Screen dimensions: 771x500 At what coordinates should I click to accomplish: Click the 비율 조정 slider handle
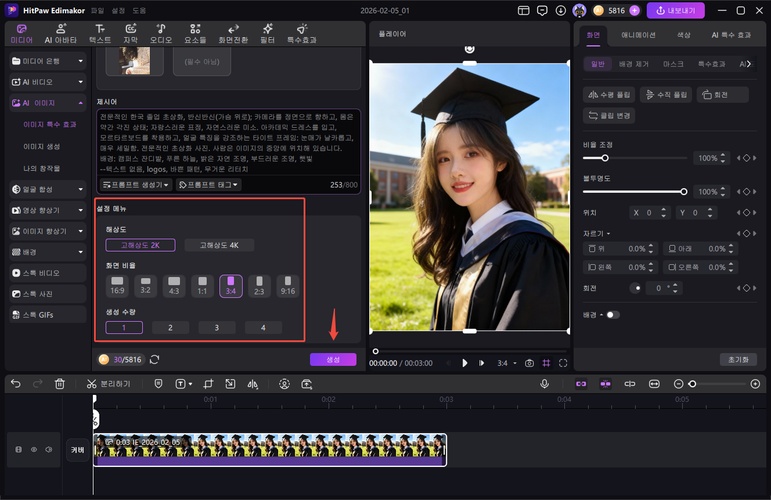point(605,158)
